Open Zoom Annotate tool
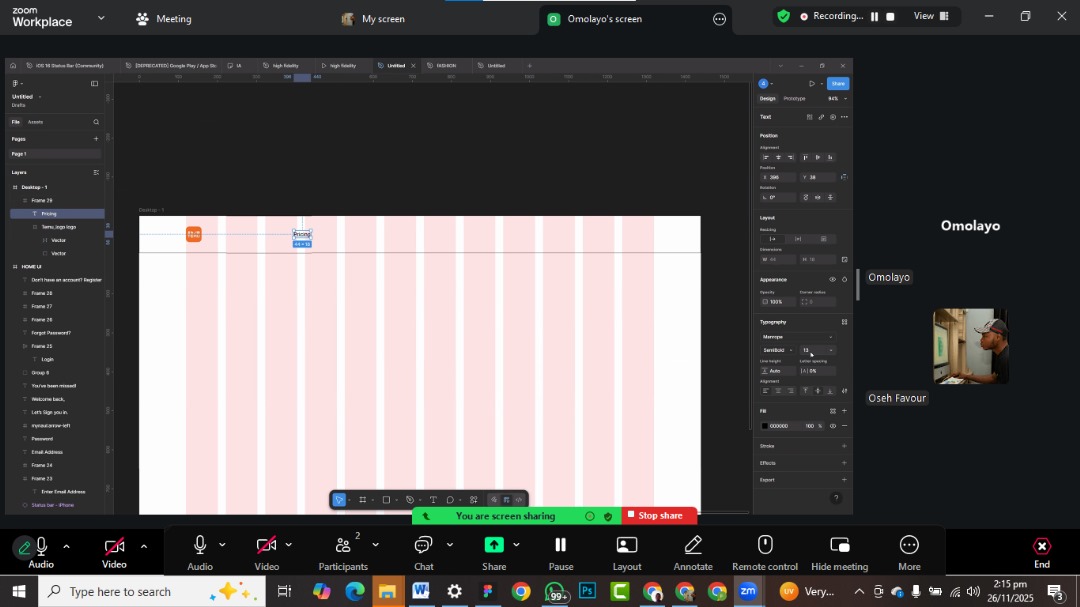Viewport: 1080px width, 607px height. click(x=693, y=553)
